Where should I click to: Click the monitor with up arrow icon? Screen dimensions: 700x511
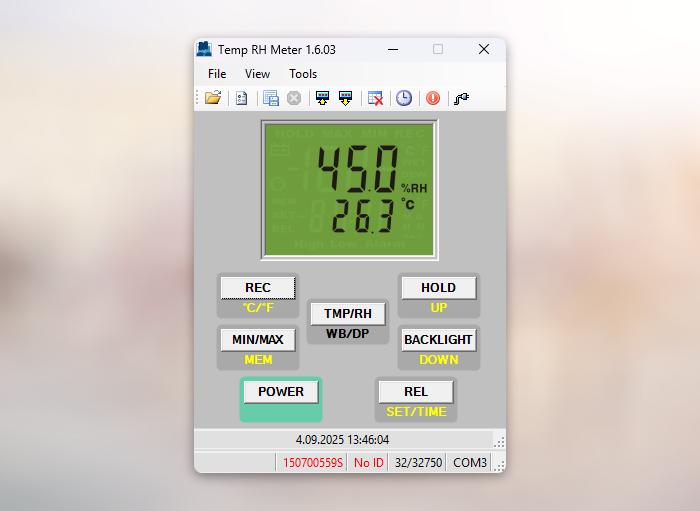click(x=322, y=98)
